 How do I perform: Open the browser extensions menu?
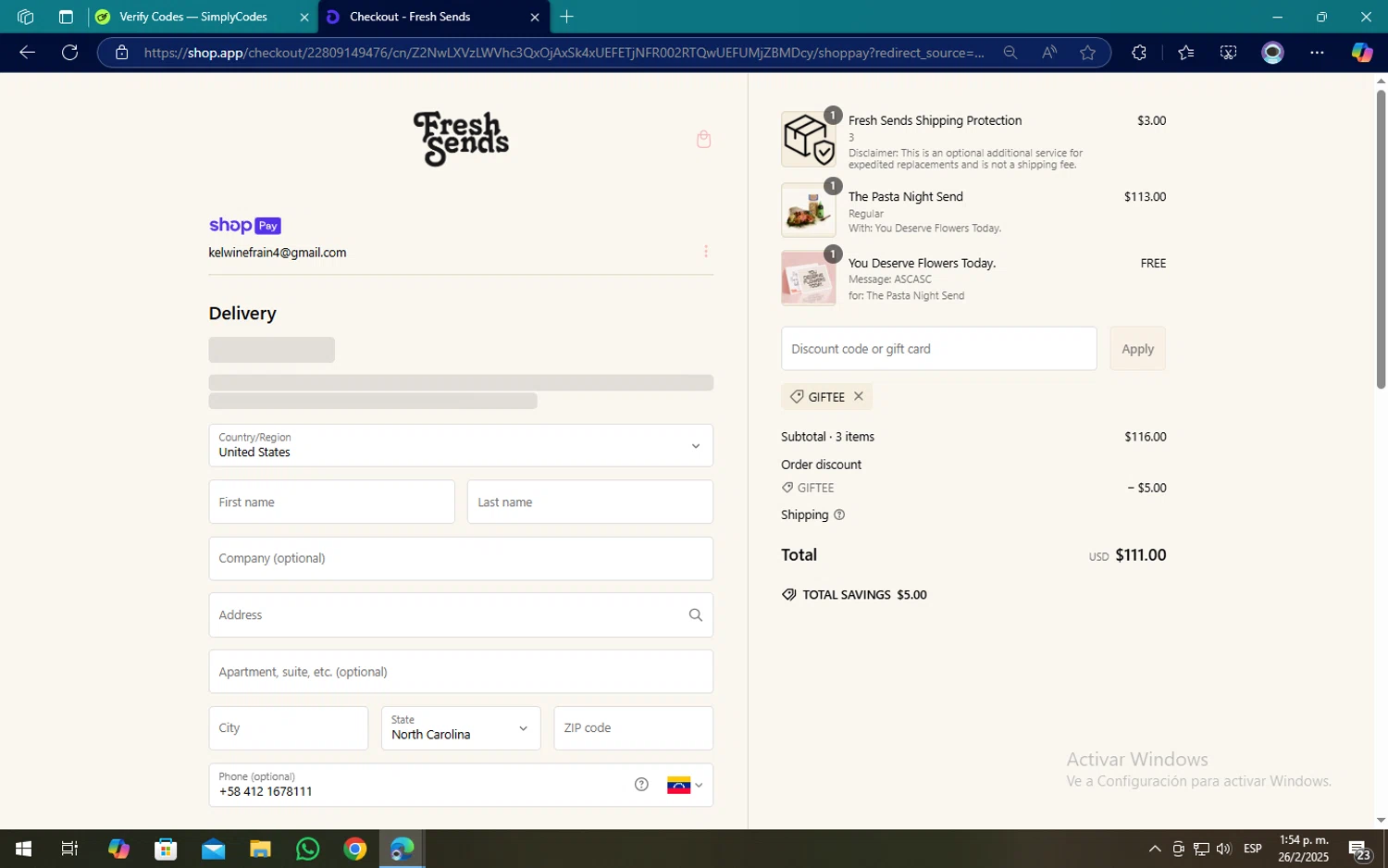[1139, 53]
